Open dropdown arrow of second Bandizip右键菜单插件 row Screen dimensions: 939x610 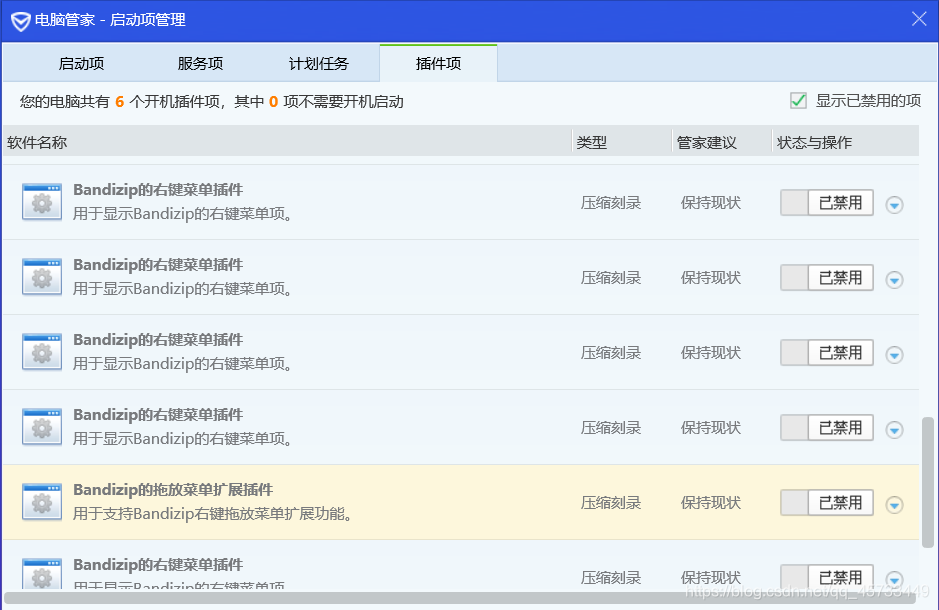894,280
